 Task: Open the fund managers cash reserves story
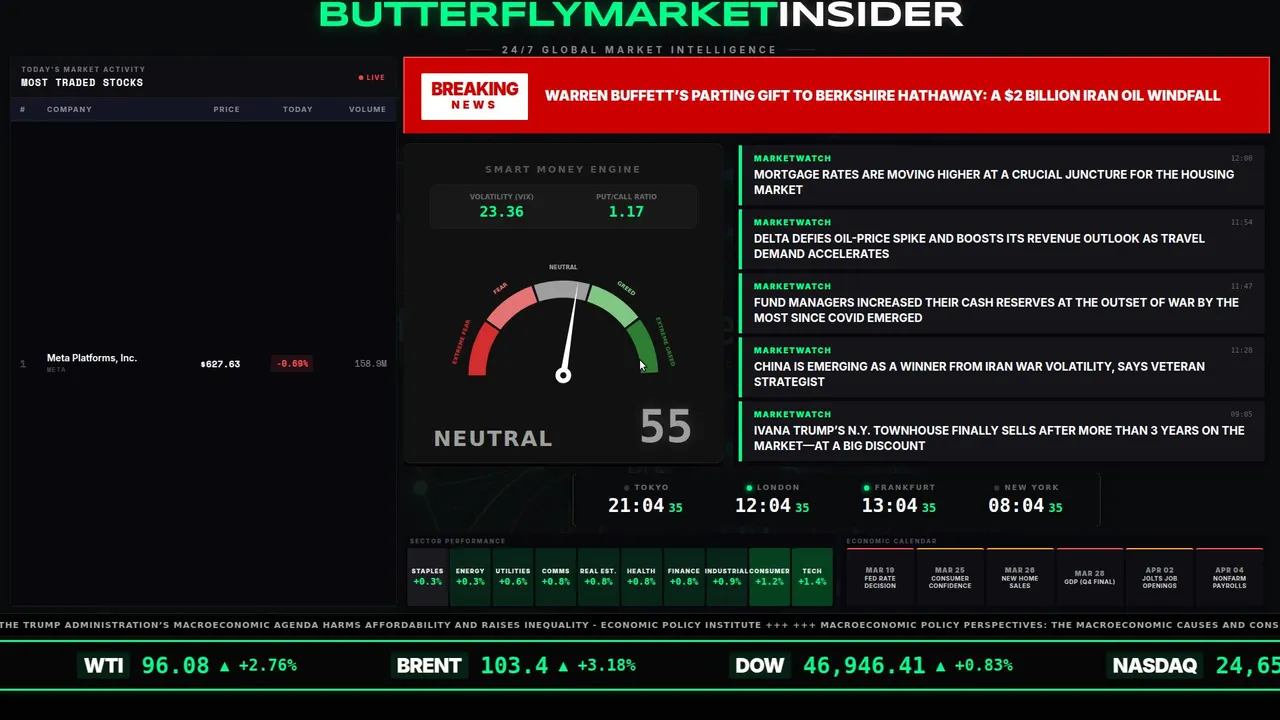(x=1002, y=302)
